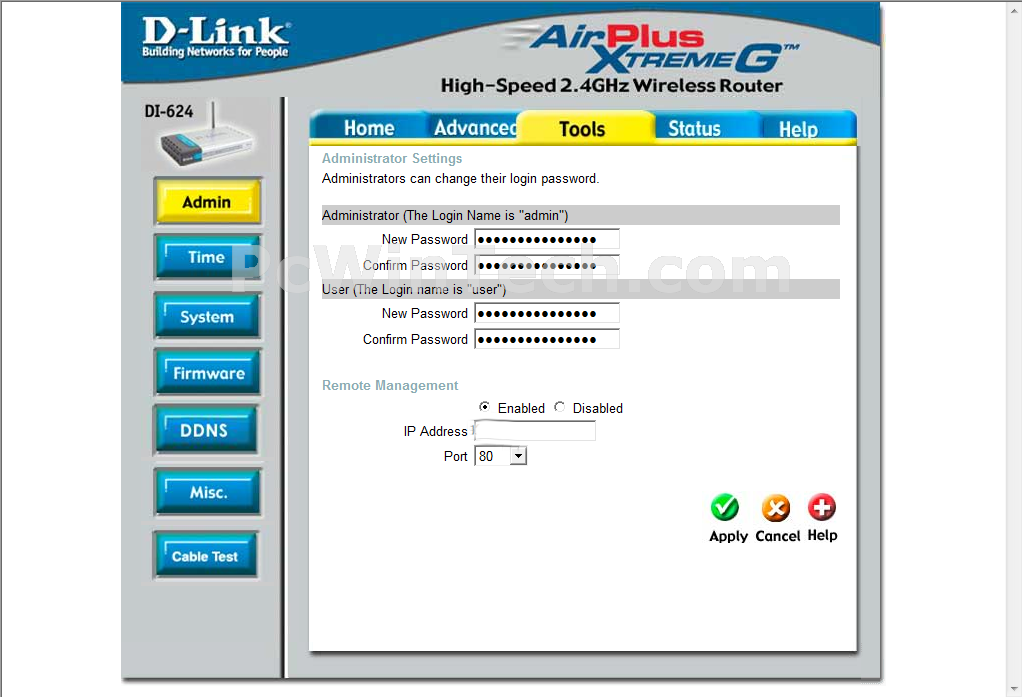
Task: Click the scrollbar down arrow
Action: point(1015,689)
